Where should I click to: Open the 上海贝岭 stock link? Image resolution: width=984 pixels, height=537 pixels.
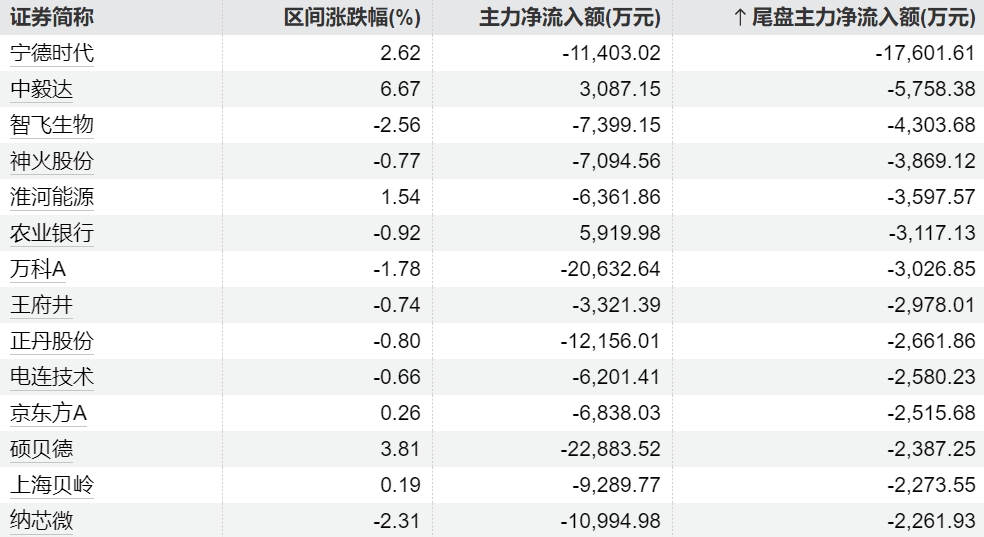(x=52, y=485)
